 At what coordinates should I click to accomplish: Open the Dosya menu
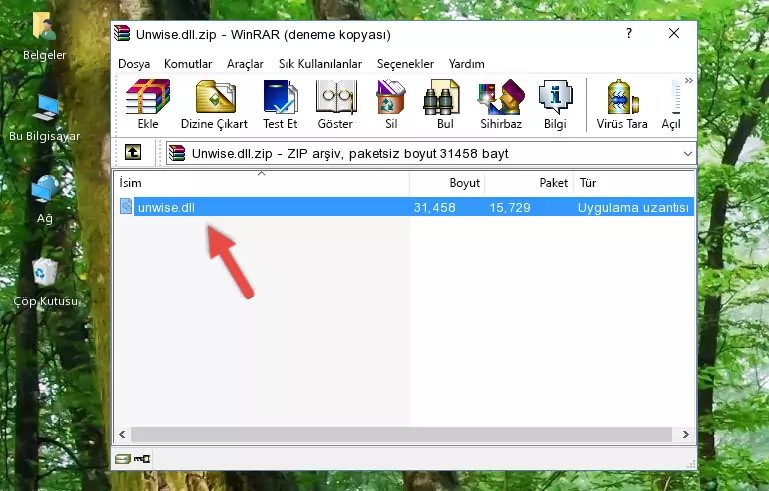[x=134, y=64]
